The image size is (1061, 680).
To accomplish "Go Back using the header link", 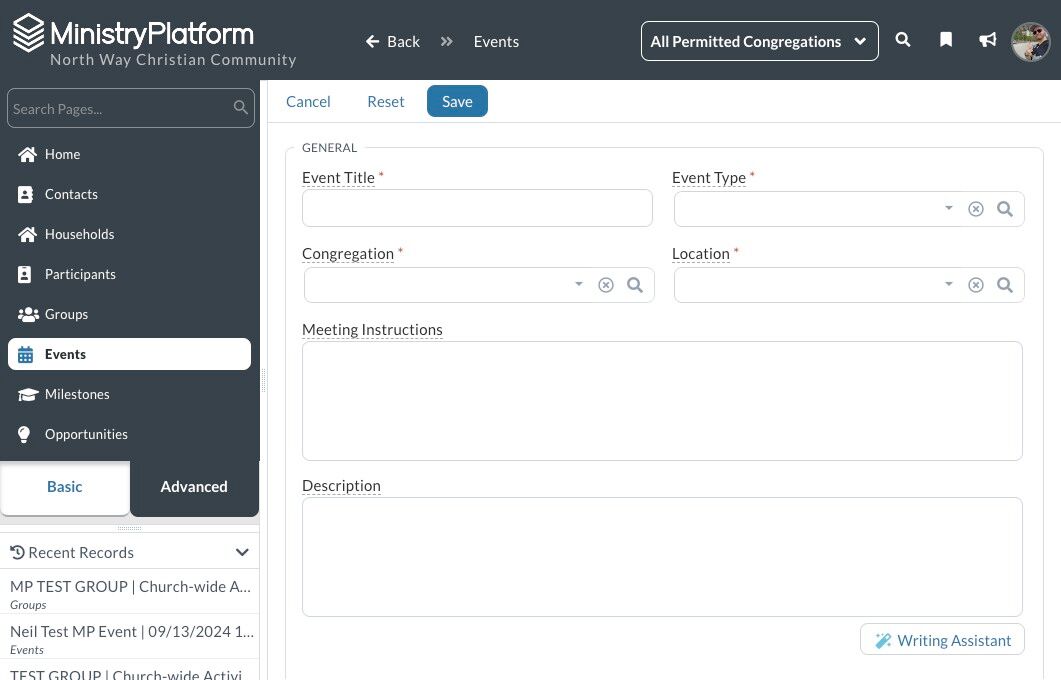I will coord(392,41).
